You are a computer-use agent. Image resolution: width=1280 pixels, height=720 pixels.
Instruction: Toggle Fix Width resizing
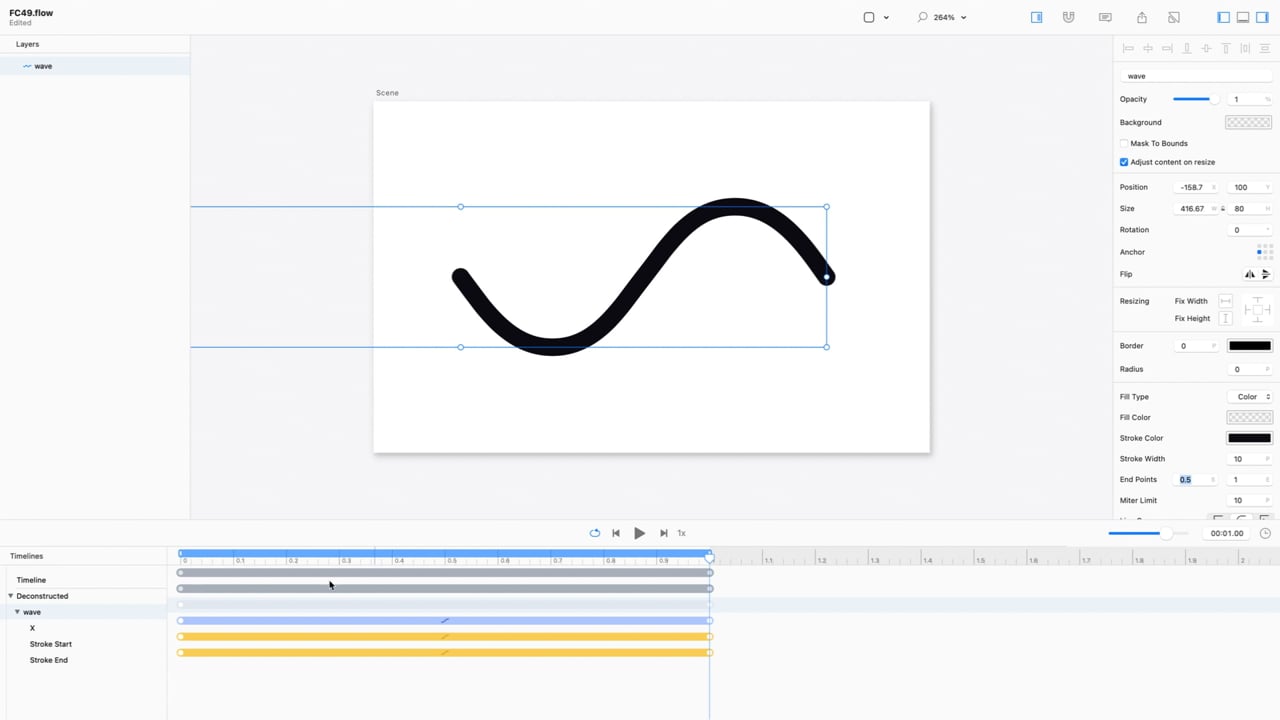coord(1225,301)
